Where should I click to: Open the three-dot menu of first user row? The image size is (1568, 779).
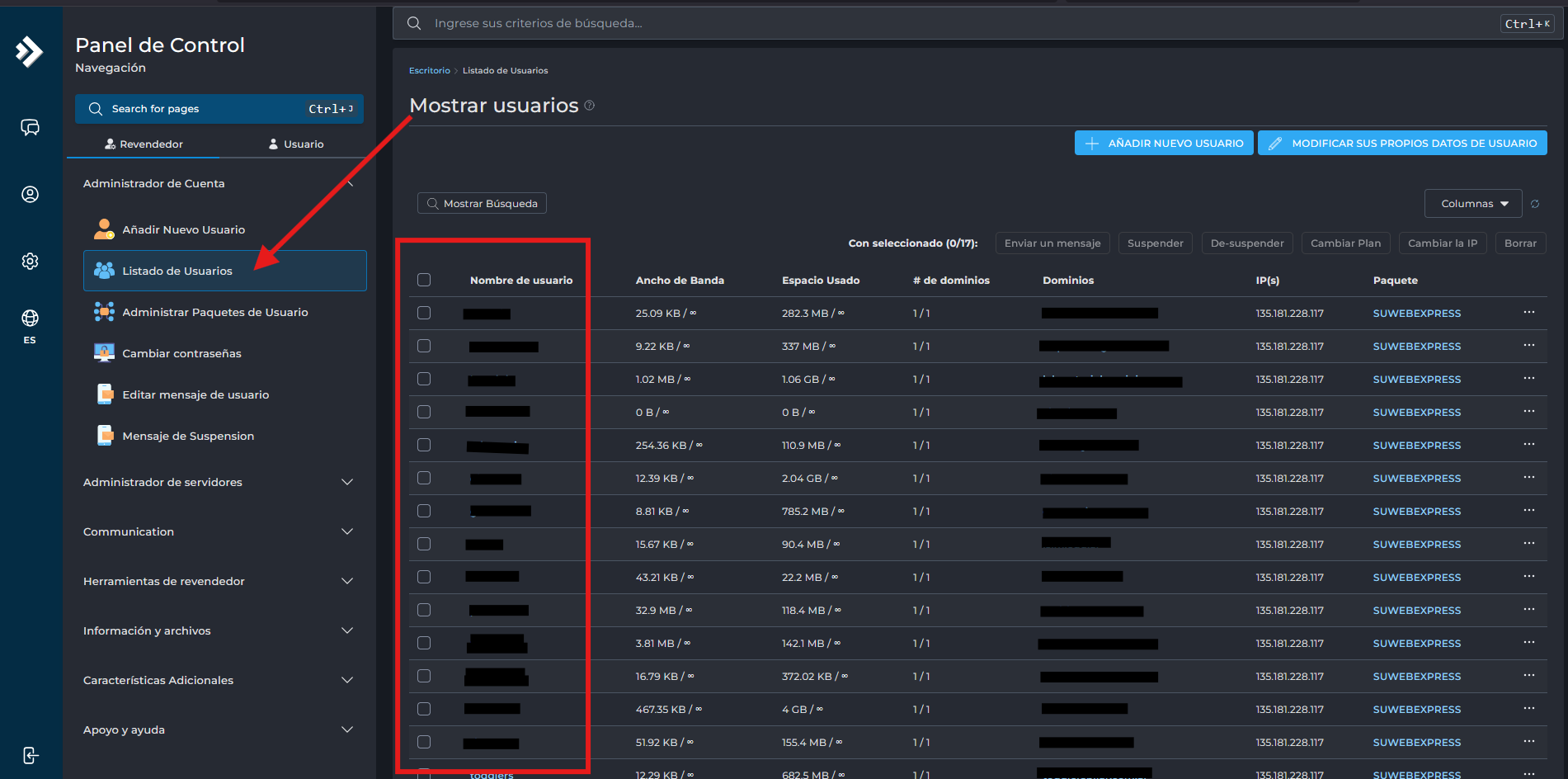(x=1528, y=313)
